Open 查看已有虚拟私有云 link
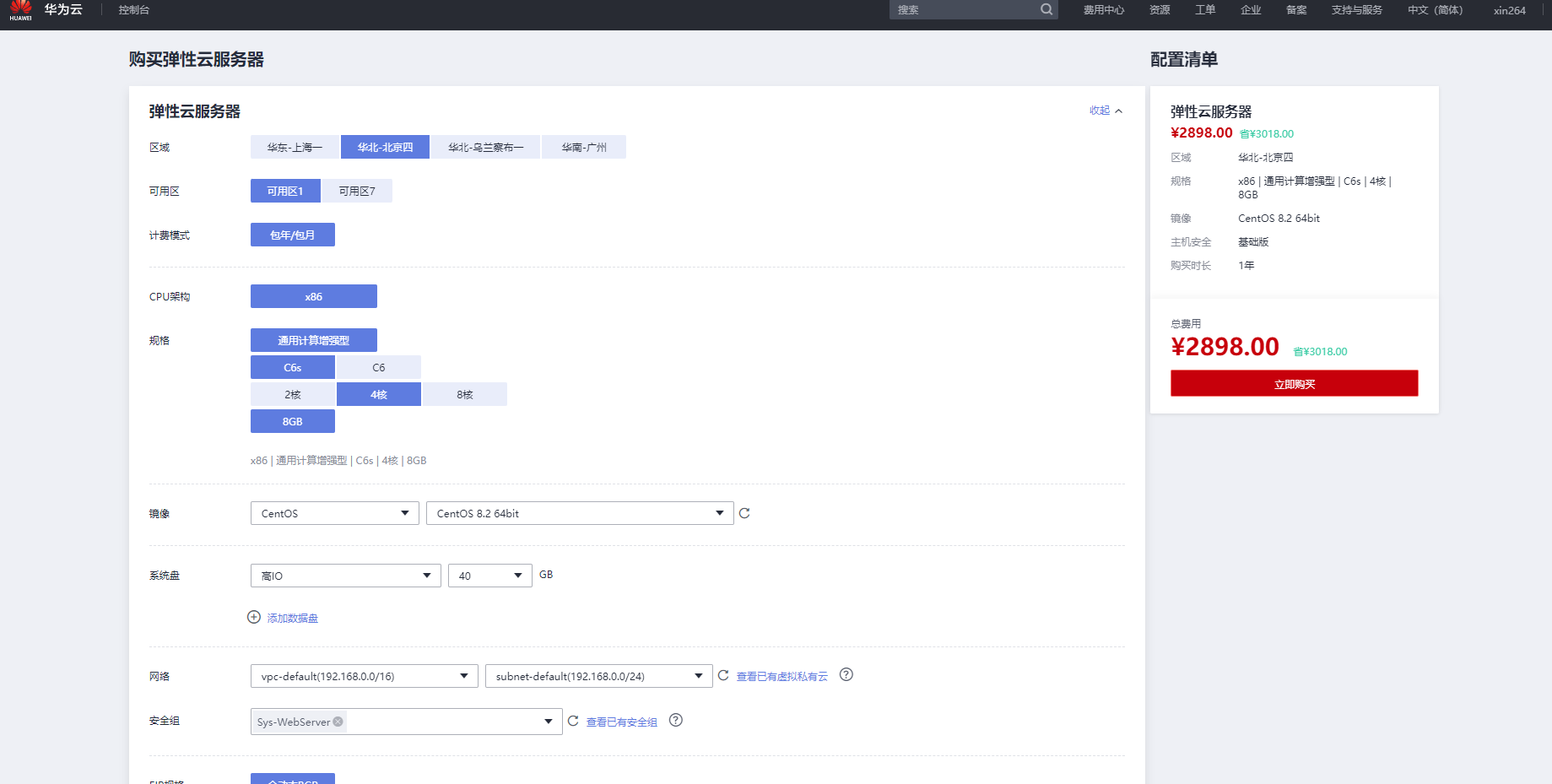 pyautogui.click(x=782, y=676)
